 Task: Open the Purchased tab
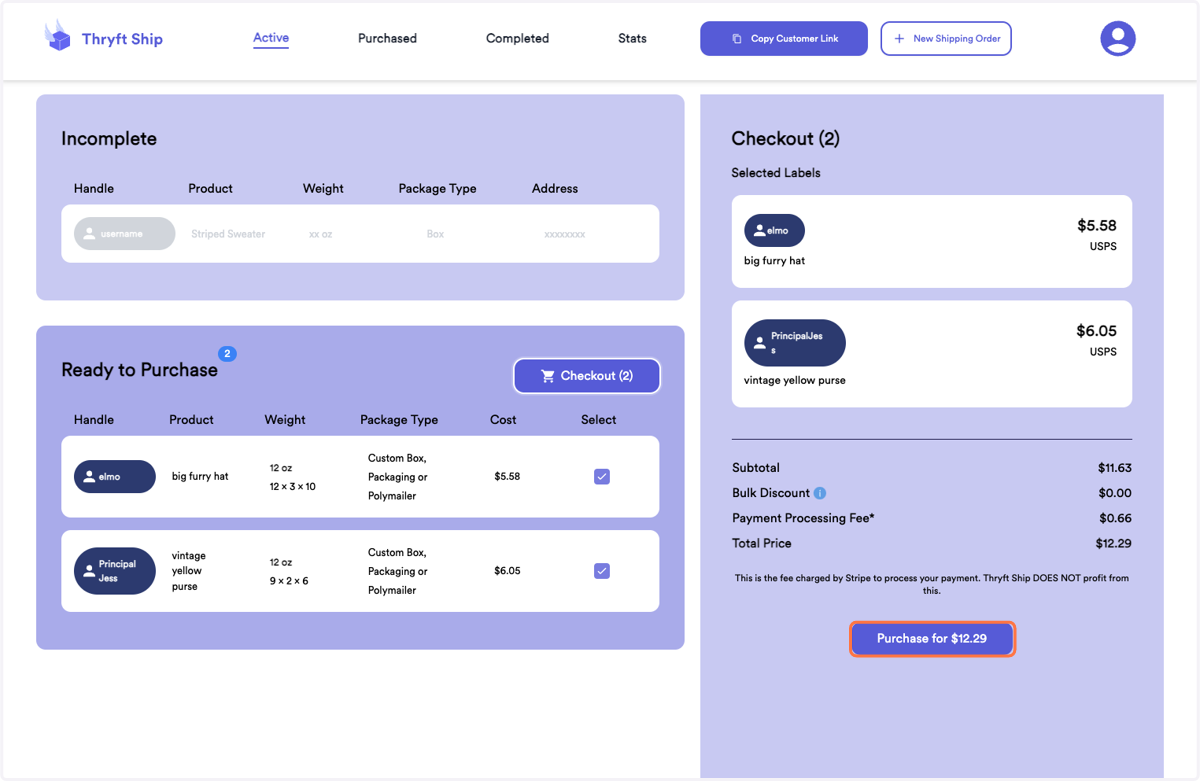[x=387, y=39]
